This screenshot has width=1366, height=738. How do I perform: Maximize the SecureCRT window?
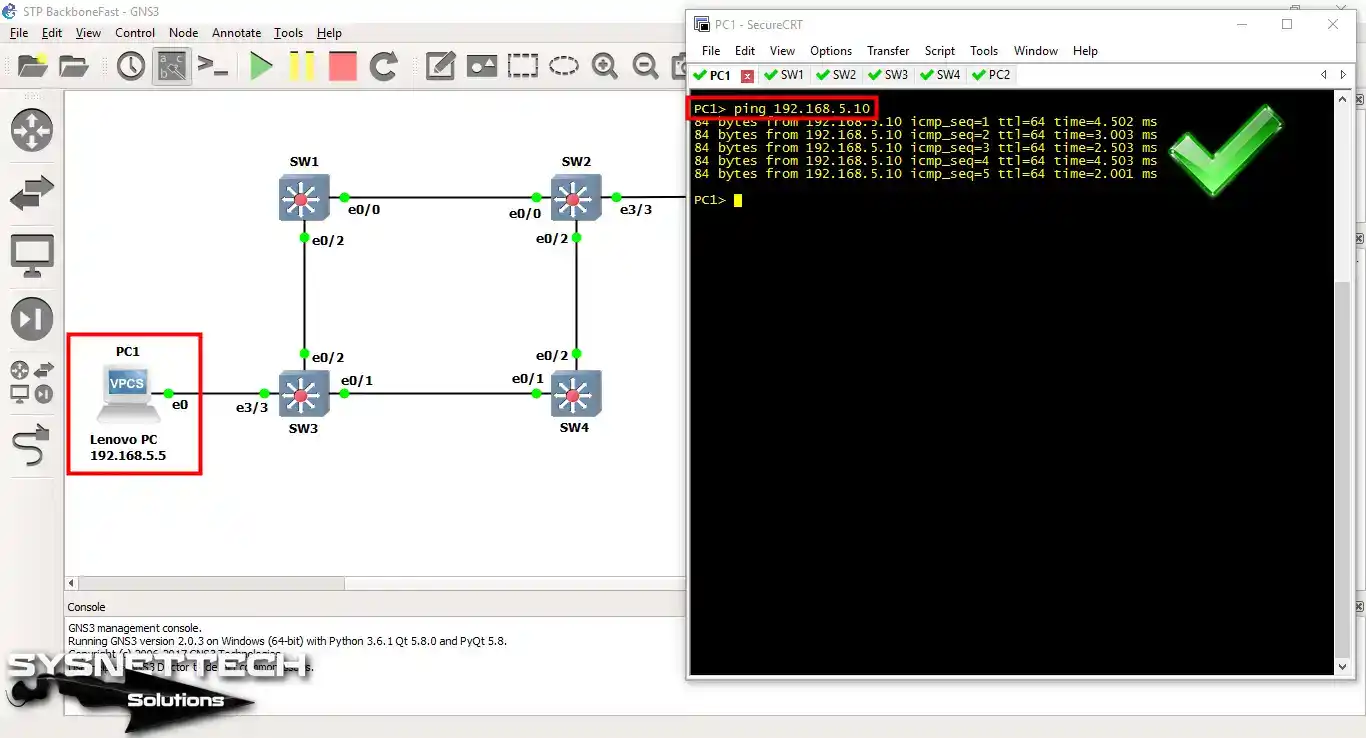pos(1287,24)
